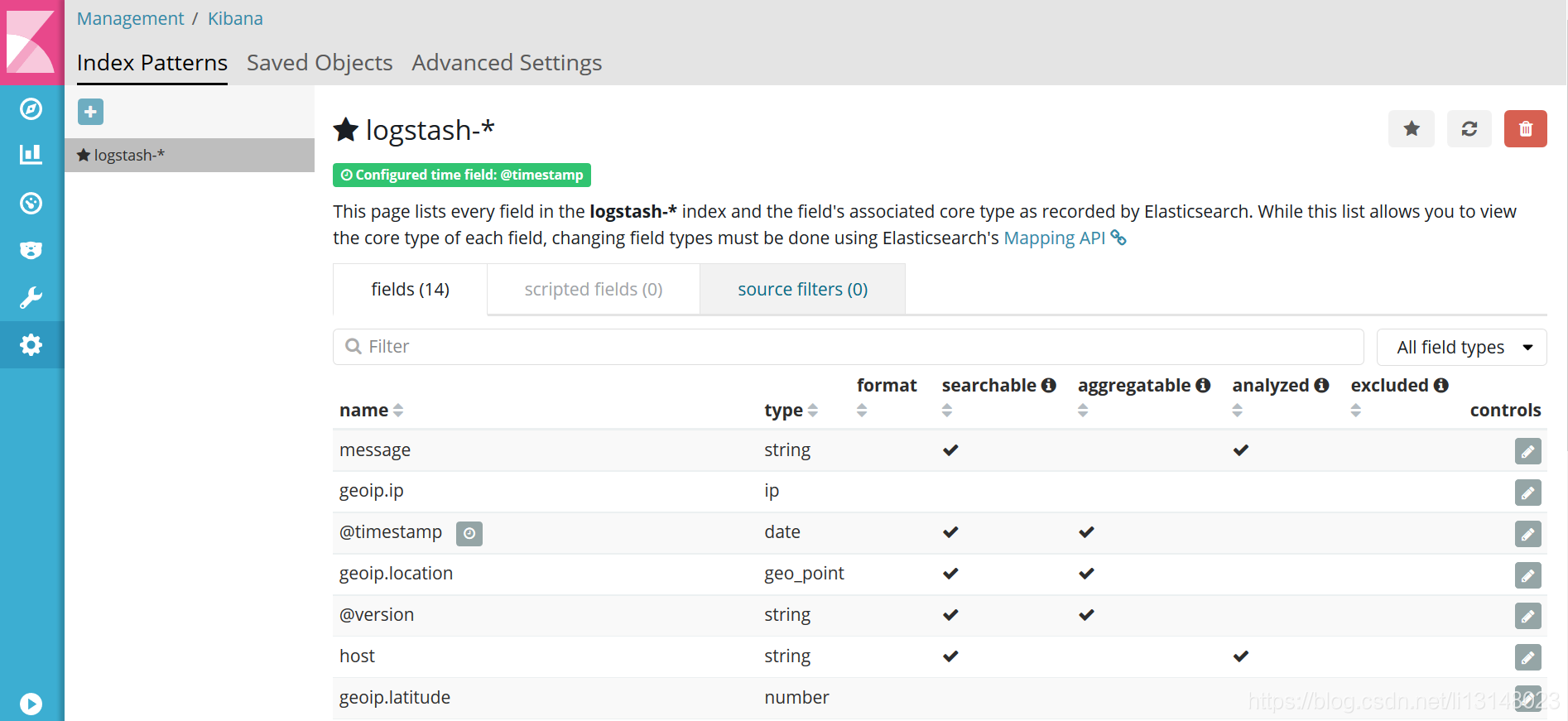Image resolution: width=1568 pixels, height=721 pixels.
Task: Edit the geoip.location field pencil icon
Action: [1528, 575]
